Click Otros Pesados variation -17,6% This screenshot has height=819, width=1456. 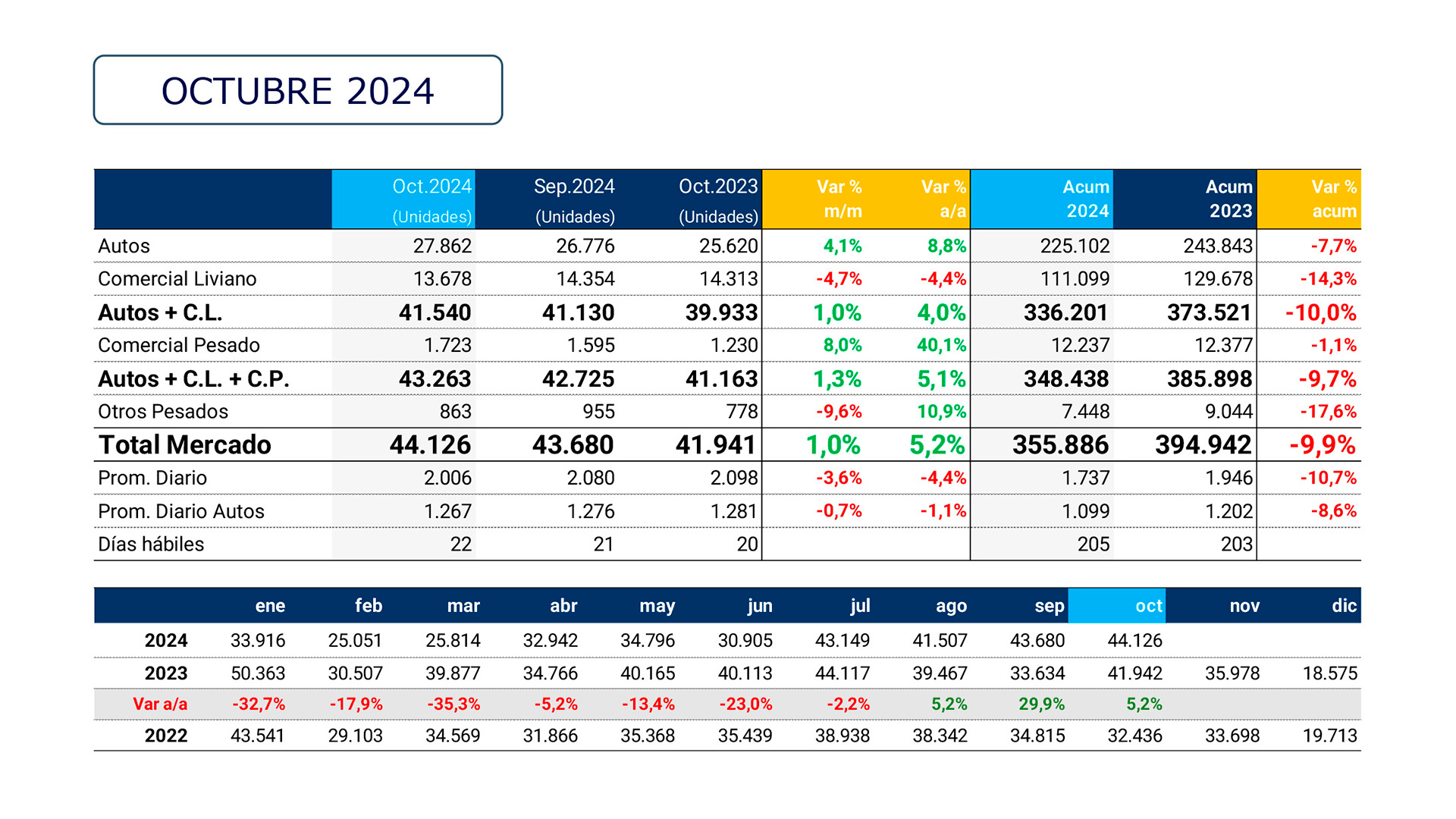click(x=1329, y=412)
